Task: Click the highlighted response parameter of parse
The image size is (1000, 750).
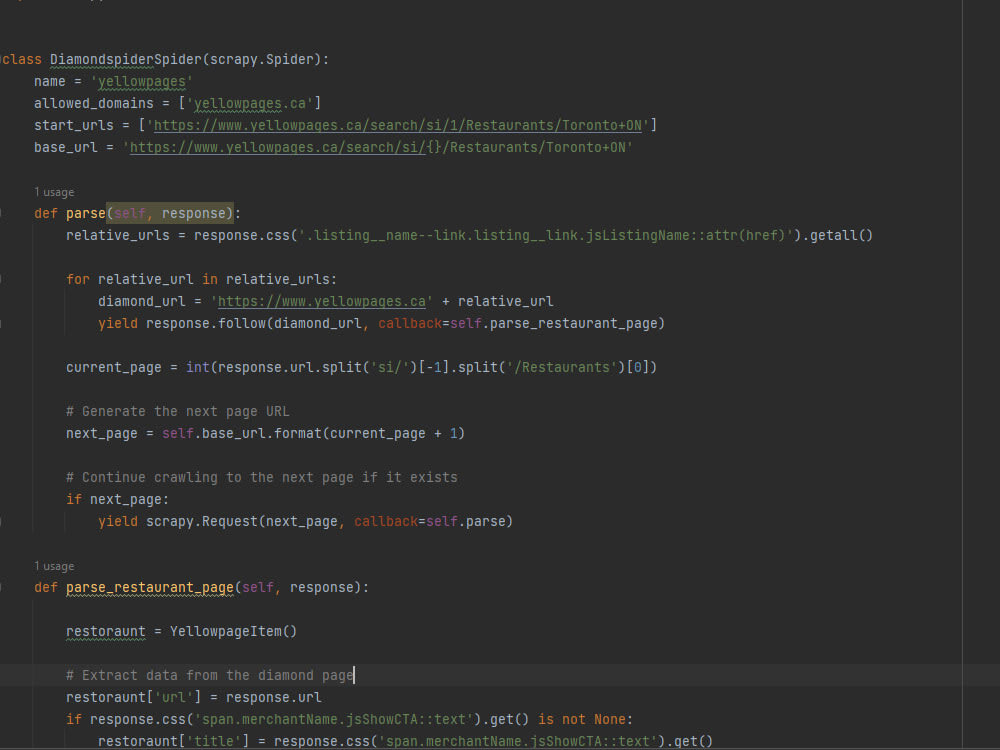Action: click(x=193, y=213)
